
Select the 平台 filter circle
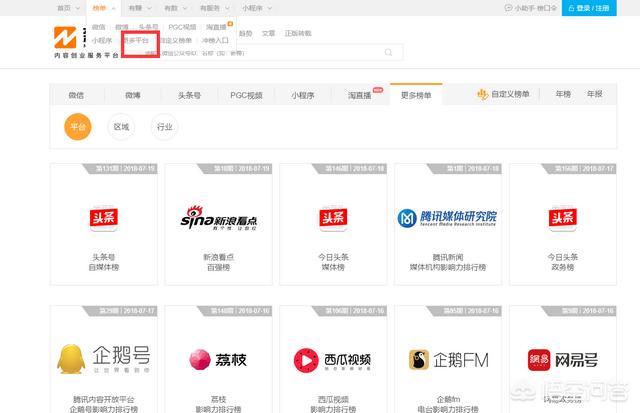point(78,127)
